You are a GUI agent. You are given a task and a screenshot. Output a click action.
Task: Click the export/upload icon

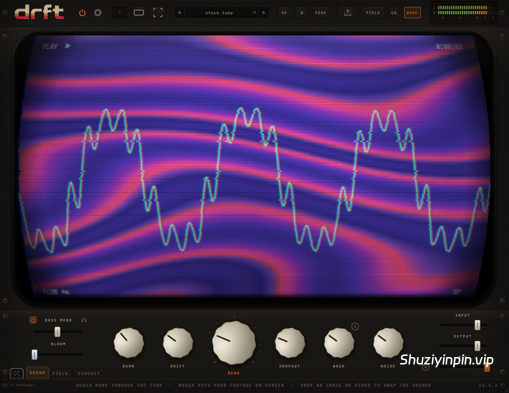click(x=348, y=13)
